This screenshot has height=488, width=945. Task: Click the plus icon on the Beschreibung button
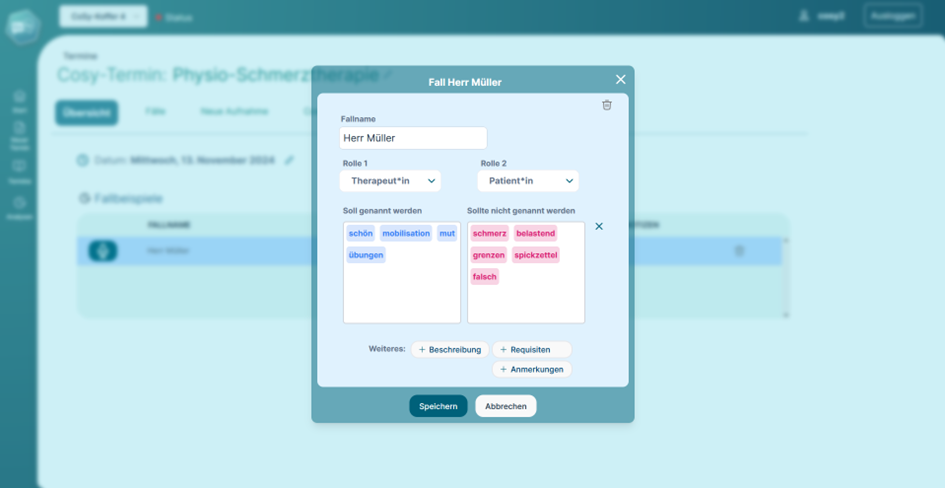tap(422, 350)
